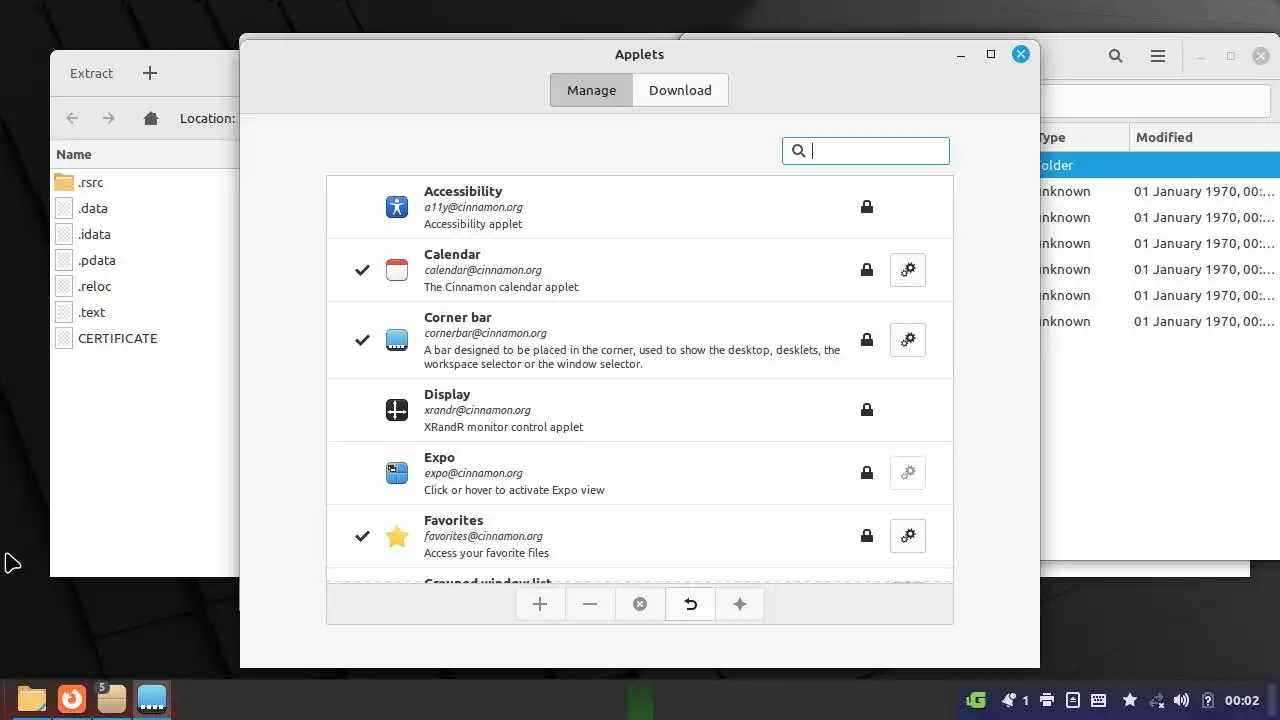Click lock icon on Display row
1280x720 pixels.
point(867,410)
